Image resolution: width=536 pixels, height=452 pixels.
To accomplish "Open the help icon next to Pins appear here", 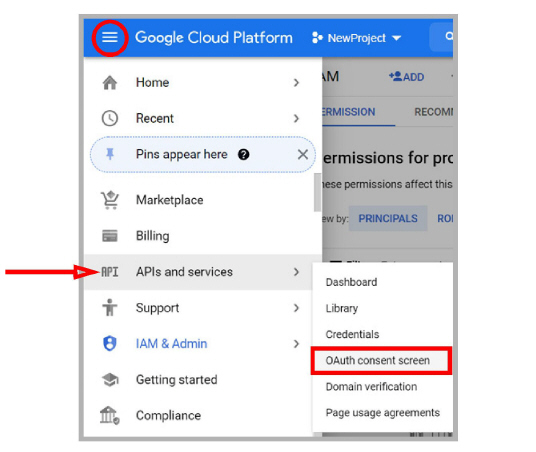I will [x=243, y=155].
